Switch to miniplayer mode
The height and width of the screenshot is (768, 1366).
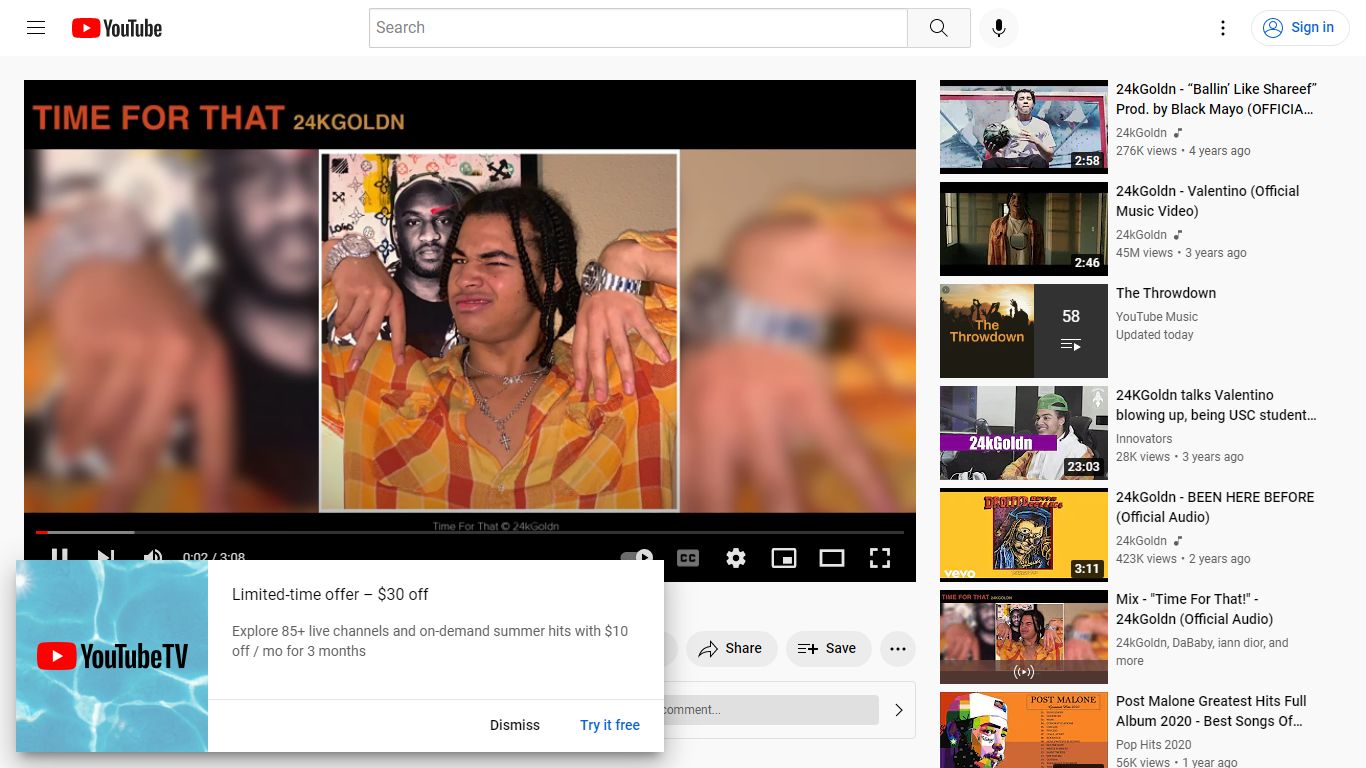[x=784, y=558]
